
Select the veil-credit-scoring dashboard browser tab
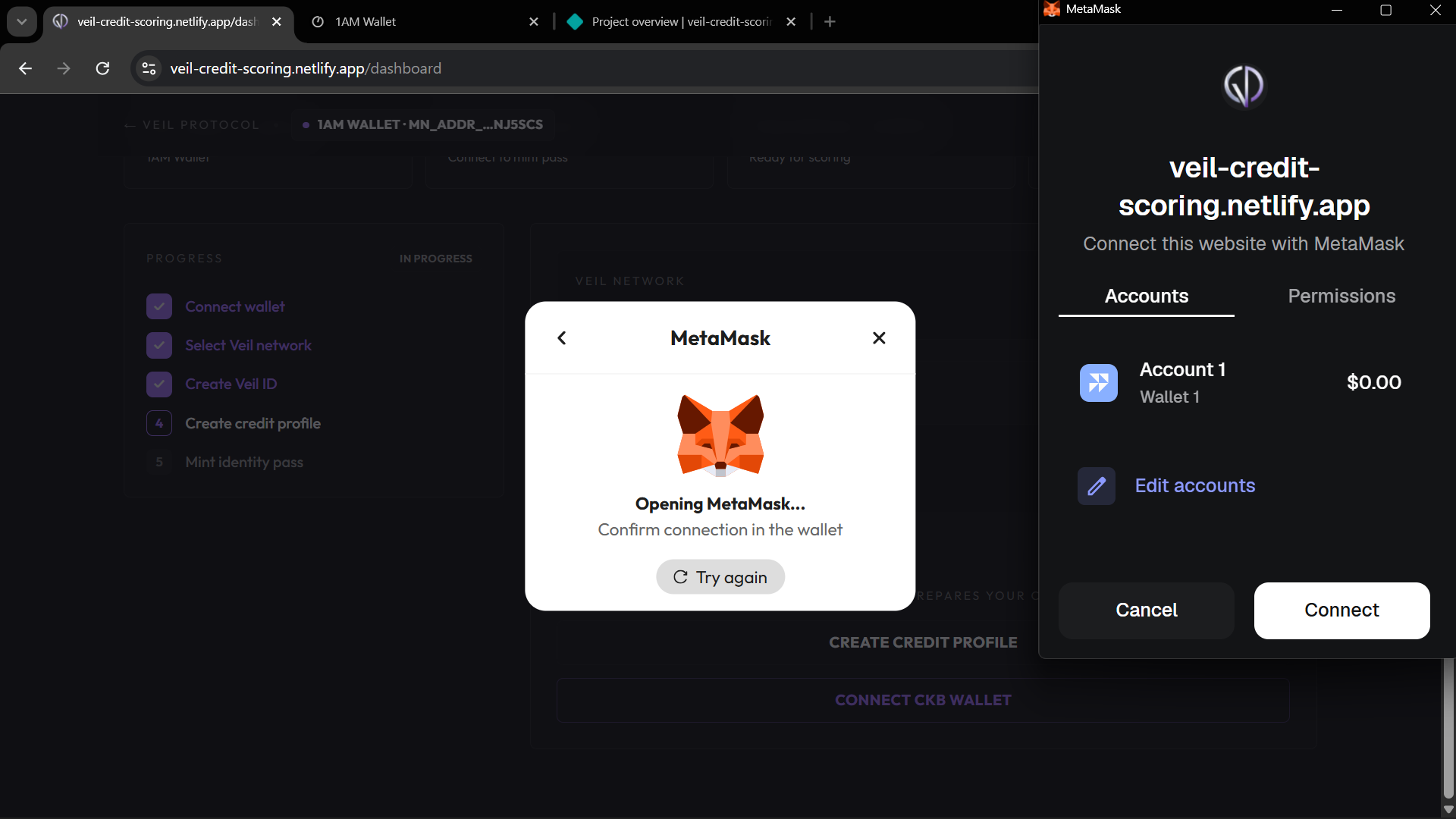pos(166,22)
